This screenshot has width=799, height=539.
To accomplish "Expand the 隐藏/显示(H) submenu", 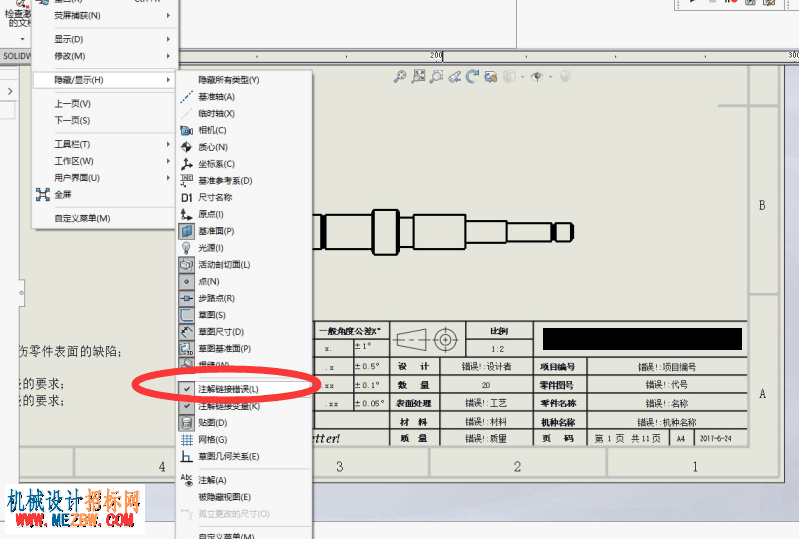I will pyautogui.click(x=104, y=80).
